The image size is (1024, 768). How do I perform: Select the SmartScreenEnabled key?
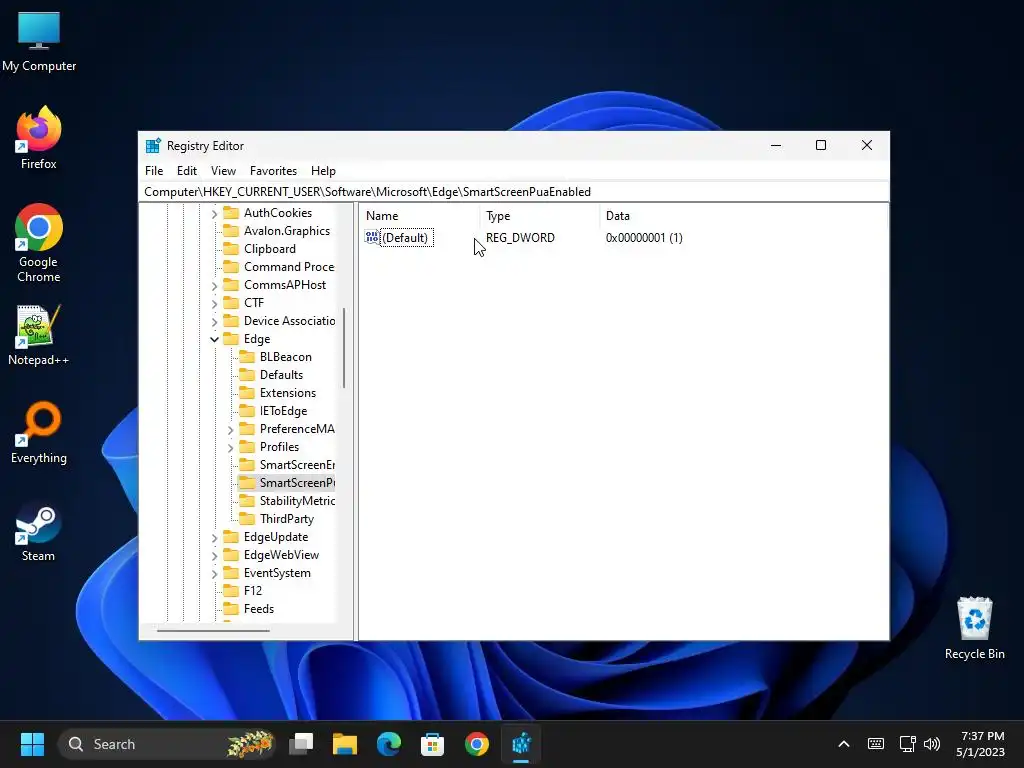297,465
